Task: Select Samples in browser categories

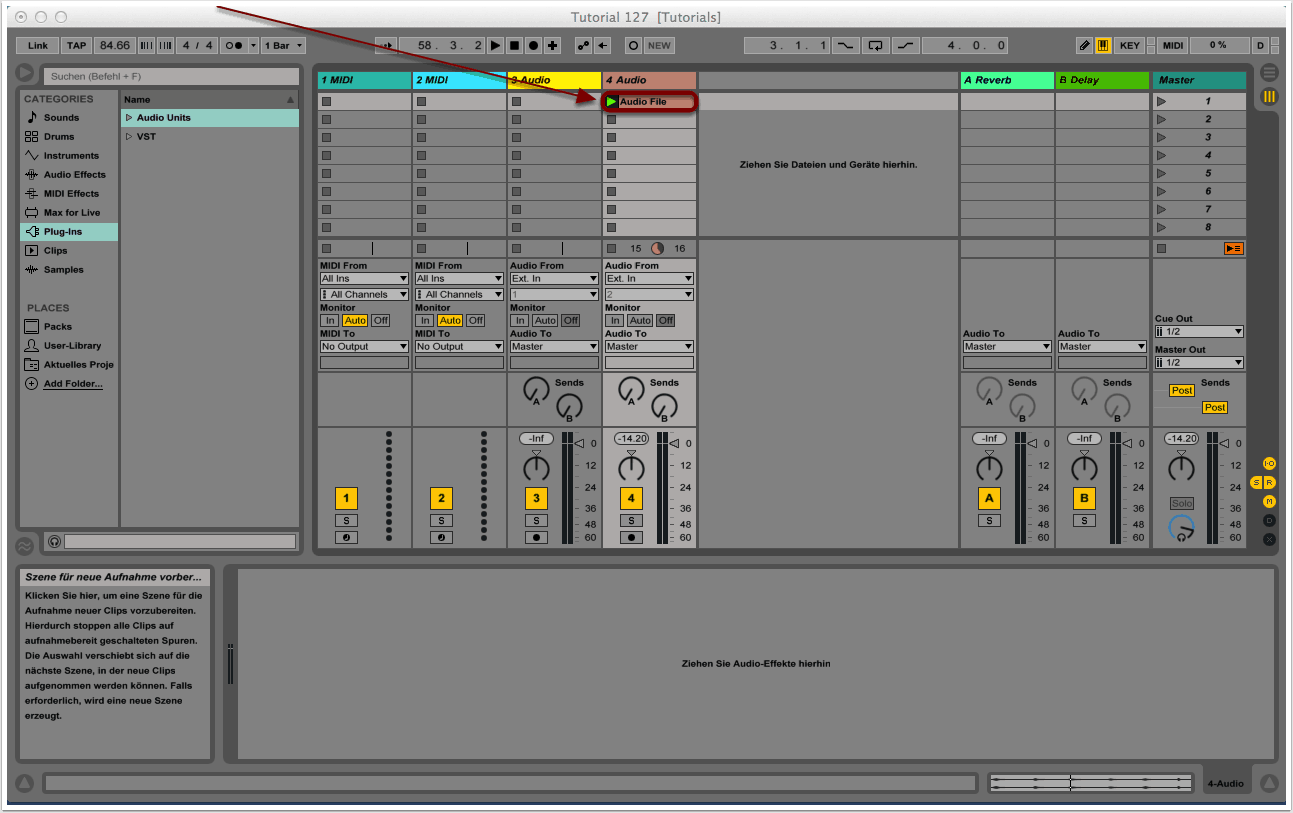Action: (63, 270)
